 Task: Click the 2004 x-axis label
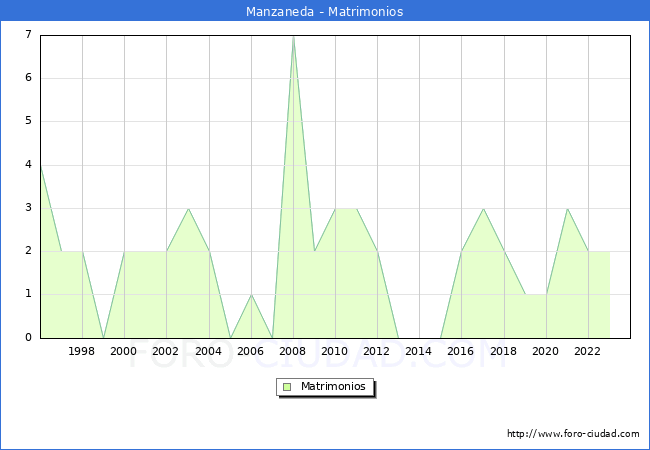pos(209,351)
